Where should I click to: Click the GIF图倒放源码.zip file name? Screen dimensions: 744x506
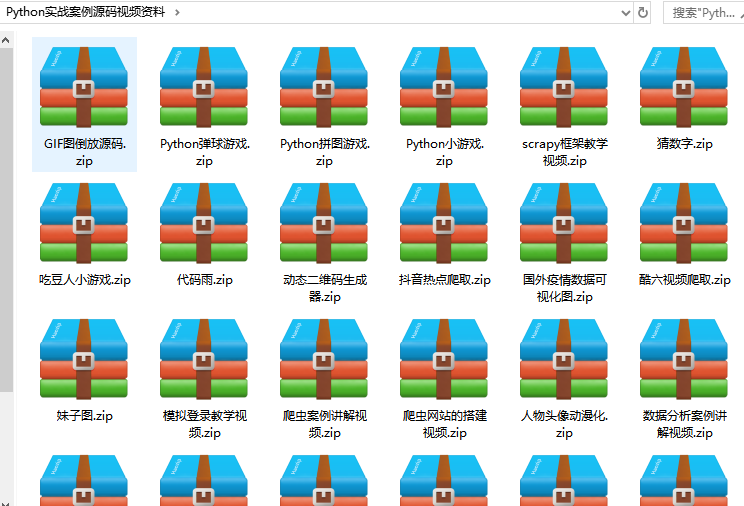click(85, 152)
